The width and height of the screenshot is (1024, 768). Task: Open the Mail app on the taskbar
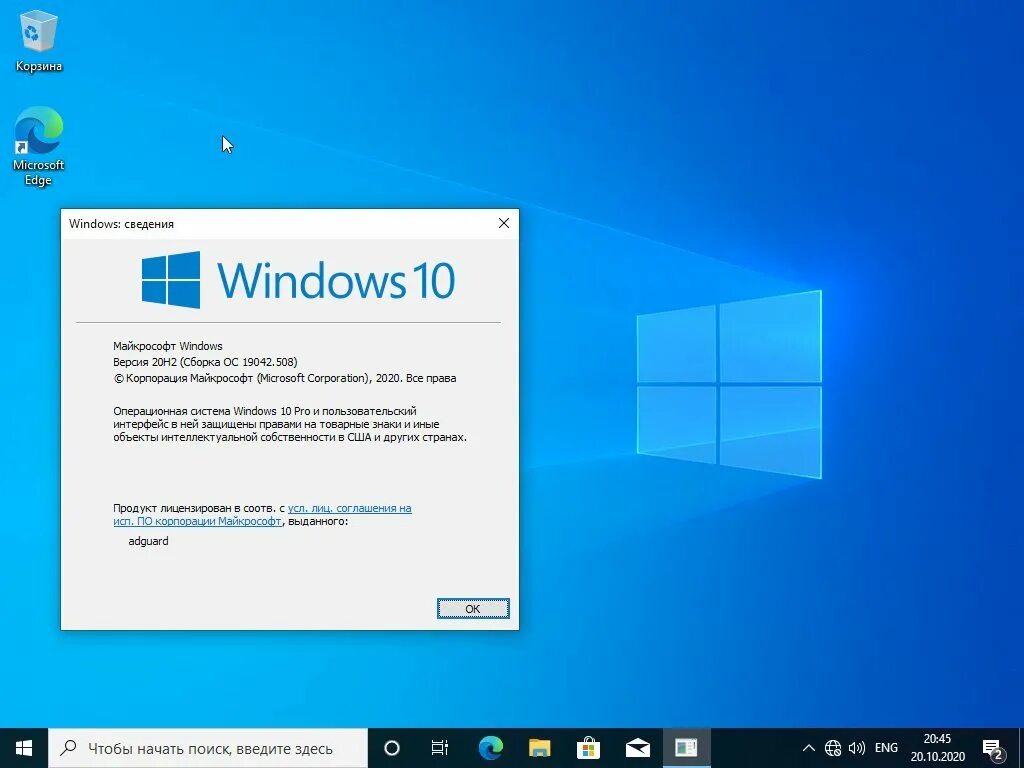pyautogui.click(x=637, y=748)
